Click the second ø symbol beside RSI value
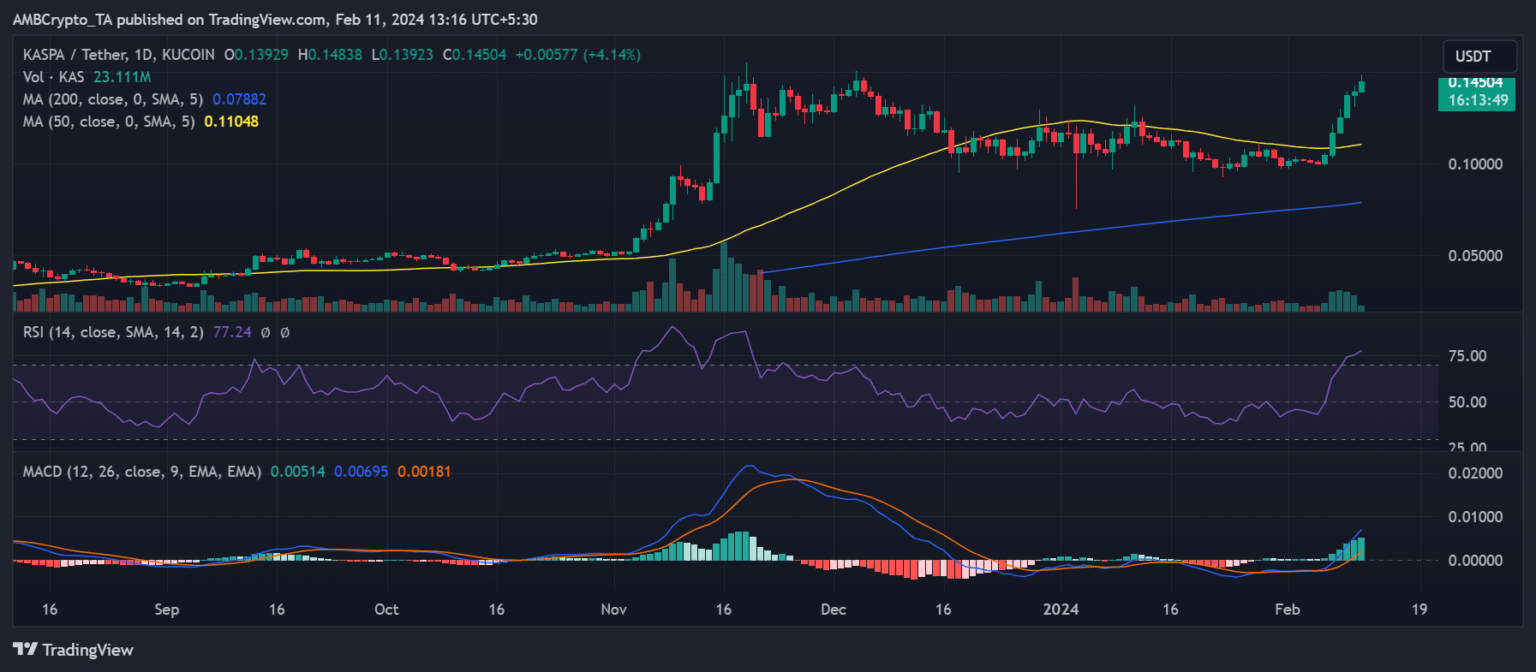The width and height of the screenshot is (1536, 672). [285, 333]
